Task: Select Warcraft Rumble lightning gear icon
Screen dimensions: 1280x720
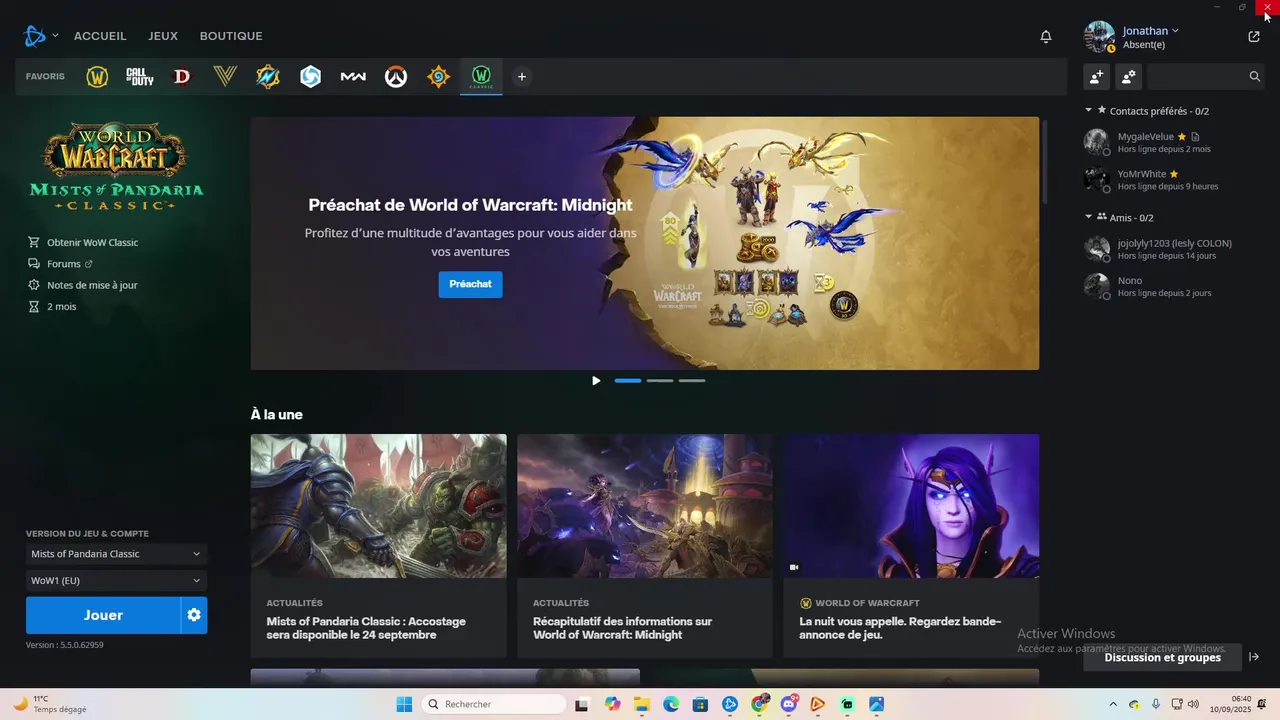Action: (x=268, y=77)
